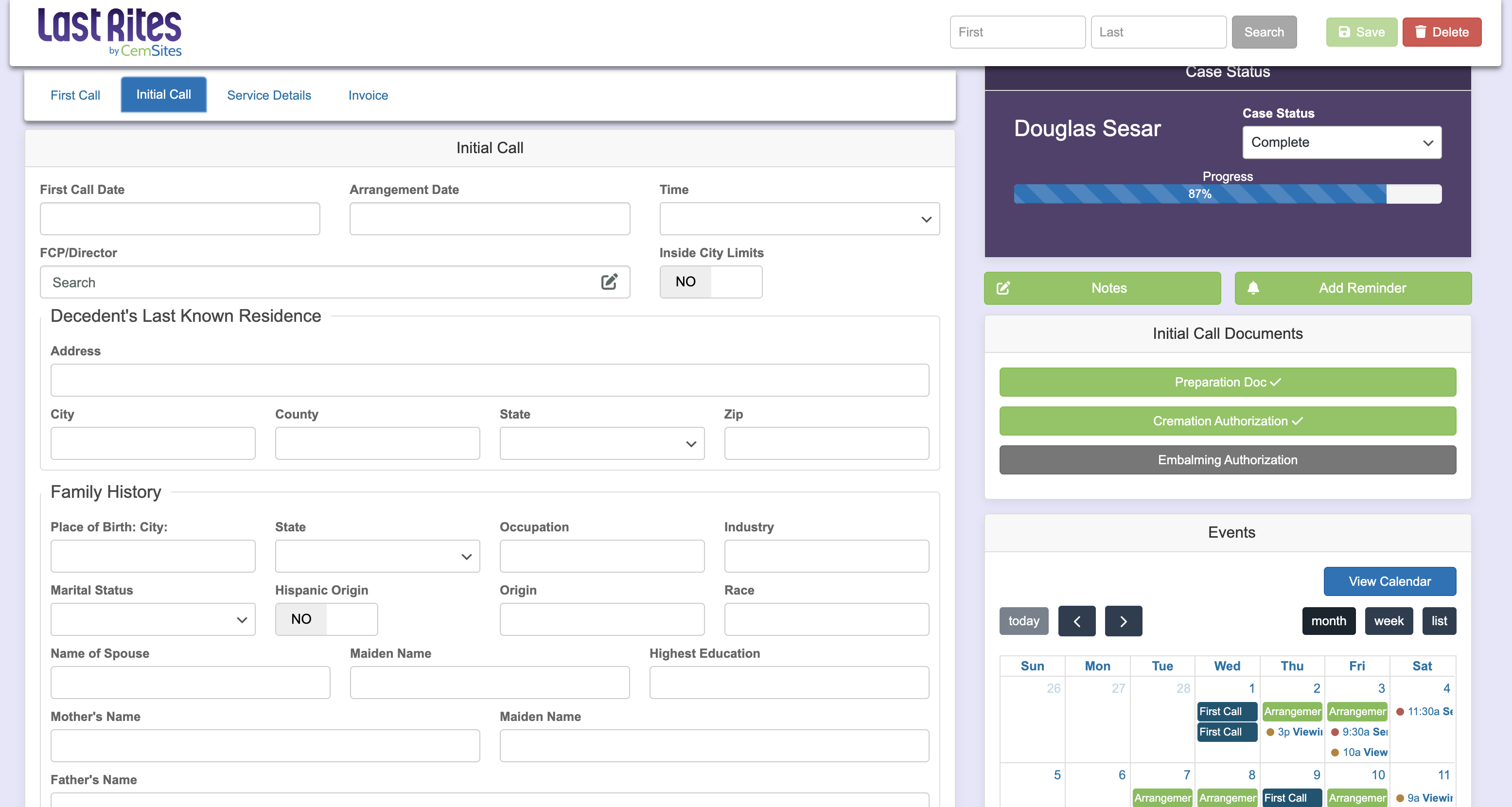Click the save disk icon in the header
This screenshot has width=1512, height=807.
tap(1344, 32)
